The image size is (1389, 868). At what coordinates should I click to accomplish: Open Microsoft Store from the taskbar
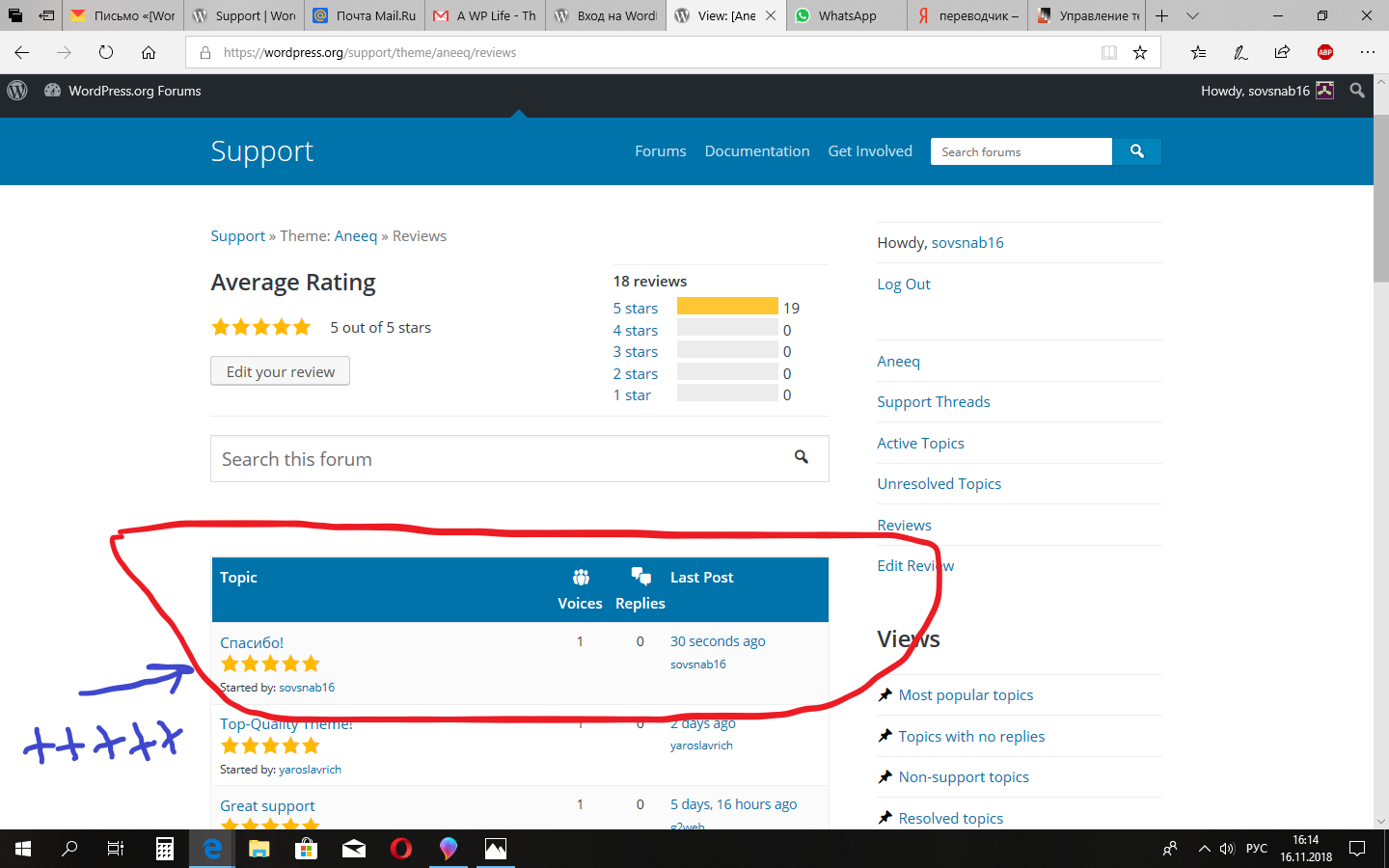click(307, 849)
